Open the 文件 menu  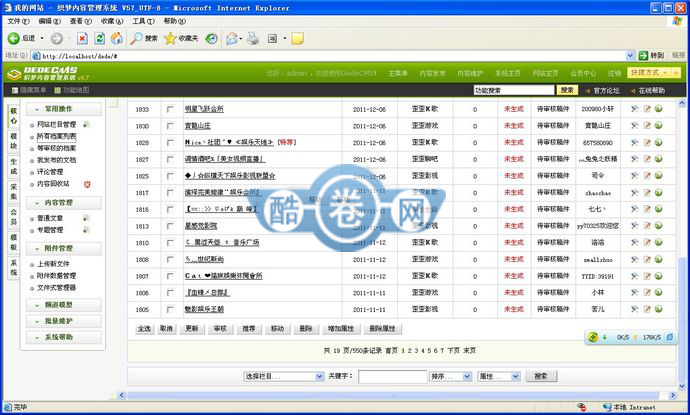[18, 21]
